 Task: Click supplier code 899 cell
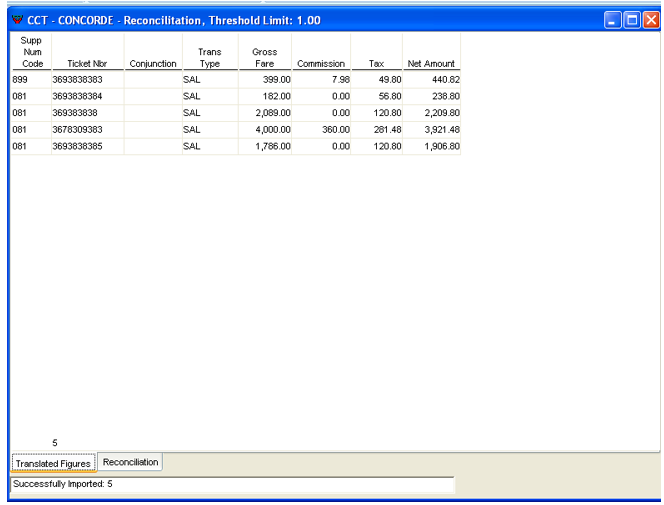pos(31,80)
